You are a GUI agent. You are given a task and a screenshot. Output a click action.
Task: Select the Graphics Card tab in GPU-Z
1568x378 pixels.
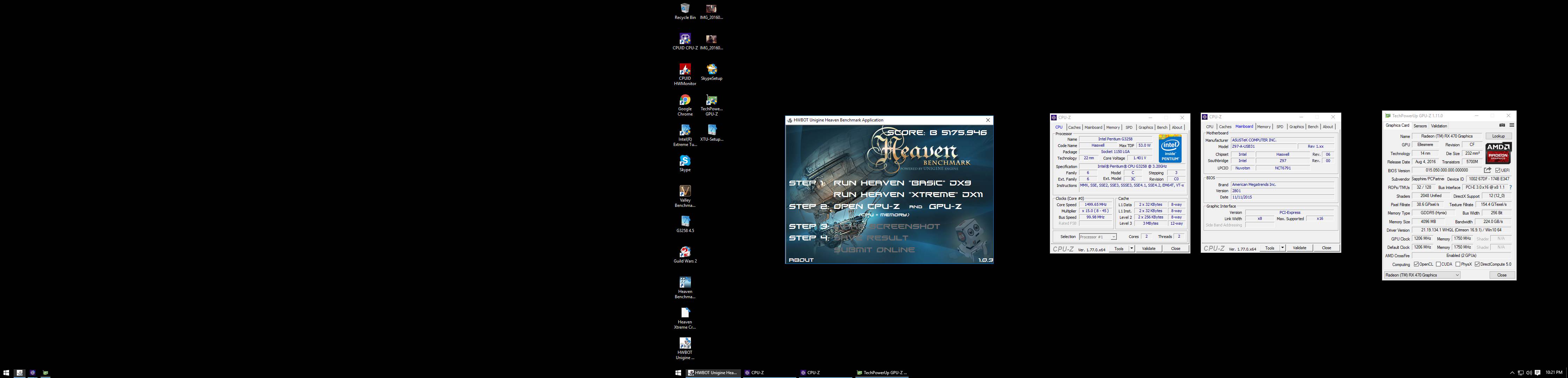click(x=1397, y=125)
